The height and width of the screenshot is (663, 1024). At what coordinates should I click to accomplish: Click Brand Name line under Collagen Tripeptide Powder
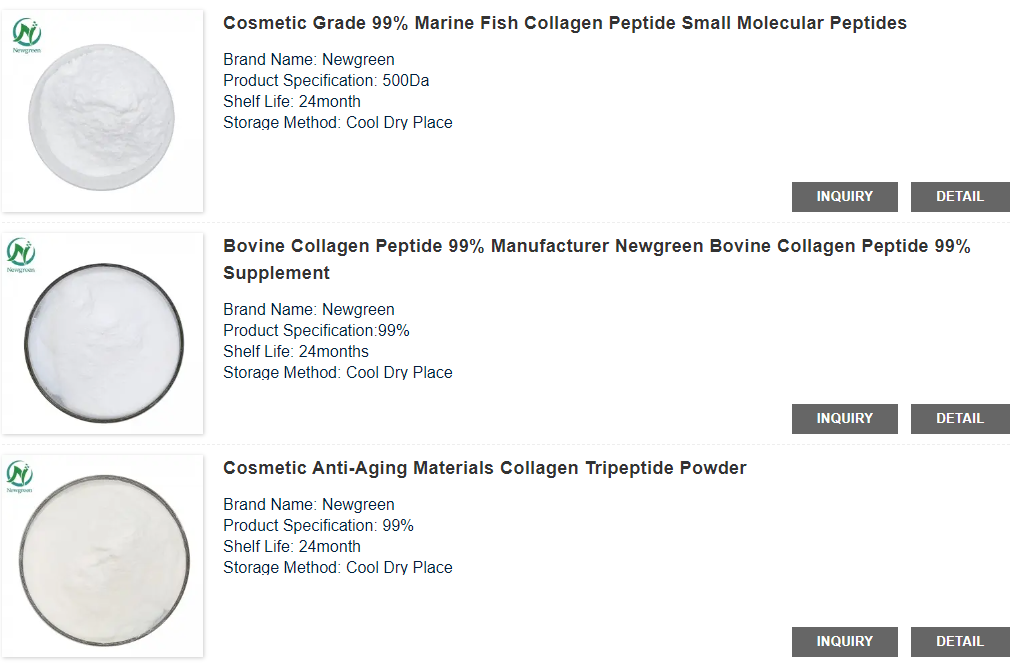click(x=309, y=505)
